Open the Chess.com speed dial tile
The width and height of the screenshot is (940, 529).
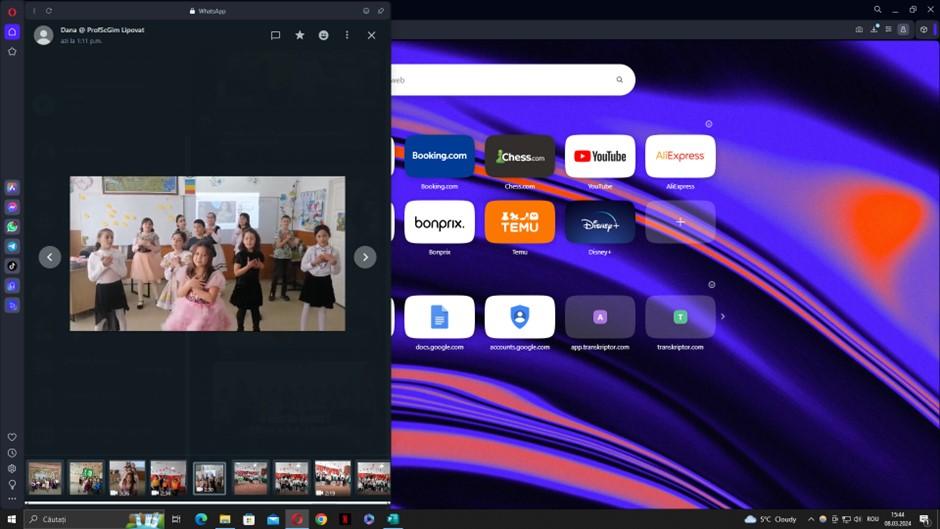point(520,156)
